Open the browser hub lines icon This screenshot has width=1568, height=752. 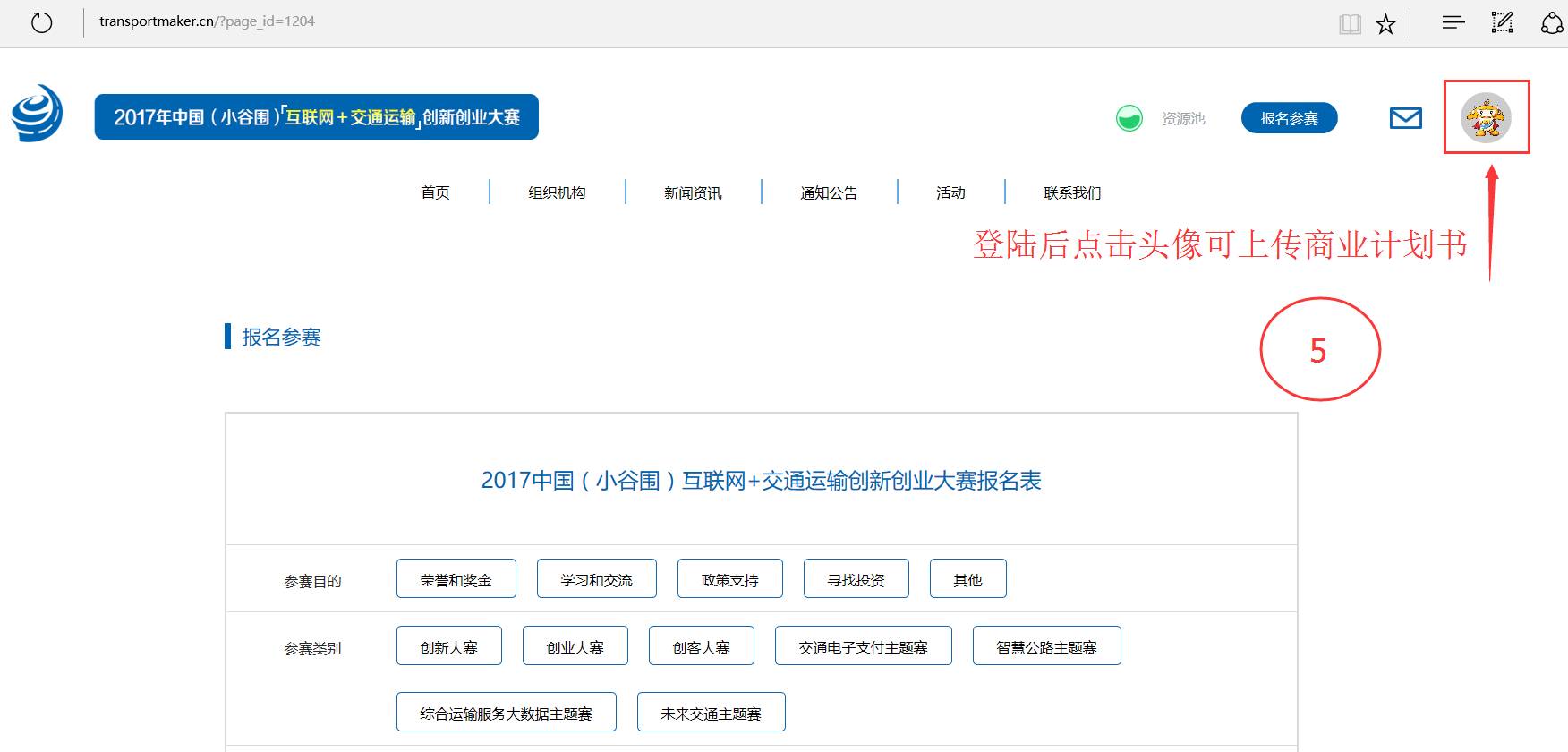(x=1453, y=22)
